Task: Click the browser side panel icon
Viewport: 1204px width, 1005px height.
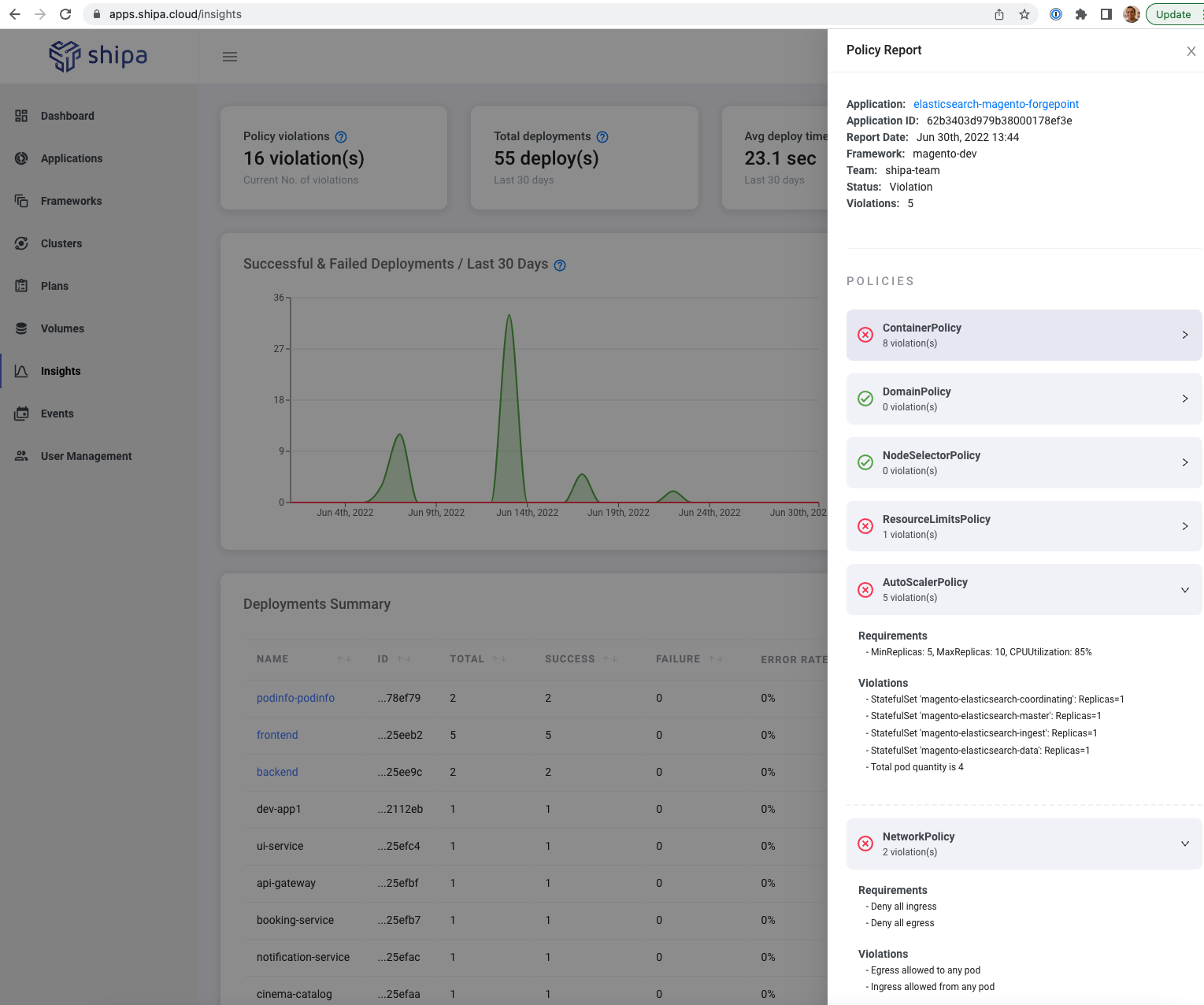Action: [1106, 14]
